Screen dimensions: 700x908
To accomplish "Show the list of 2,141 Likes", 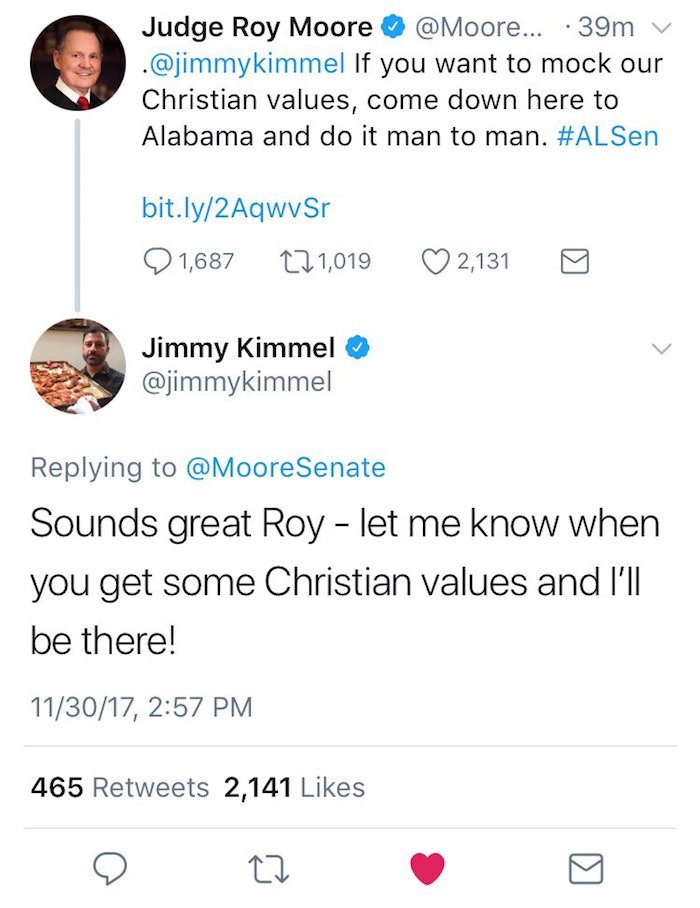I will click(x=294, y=787).
